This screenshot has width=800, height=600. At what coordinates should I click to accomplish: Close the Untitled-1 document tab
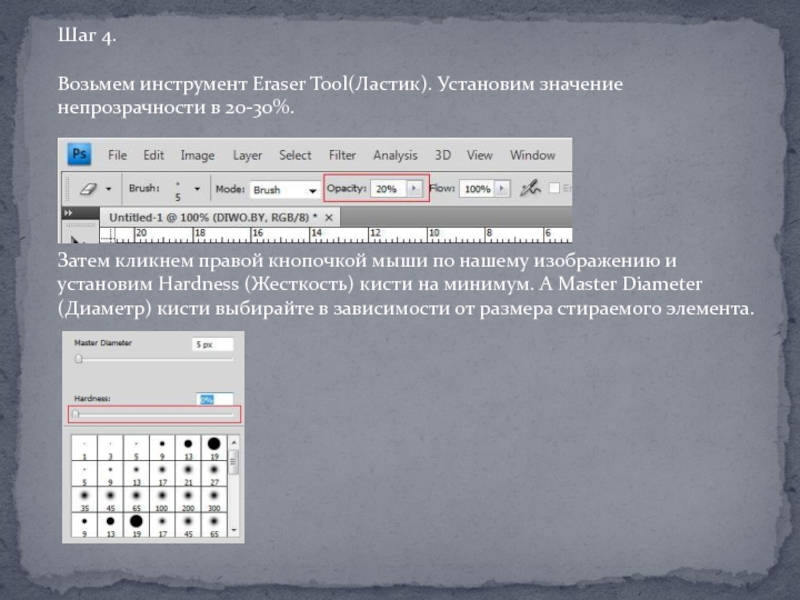click(x=331, y=216)
